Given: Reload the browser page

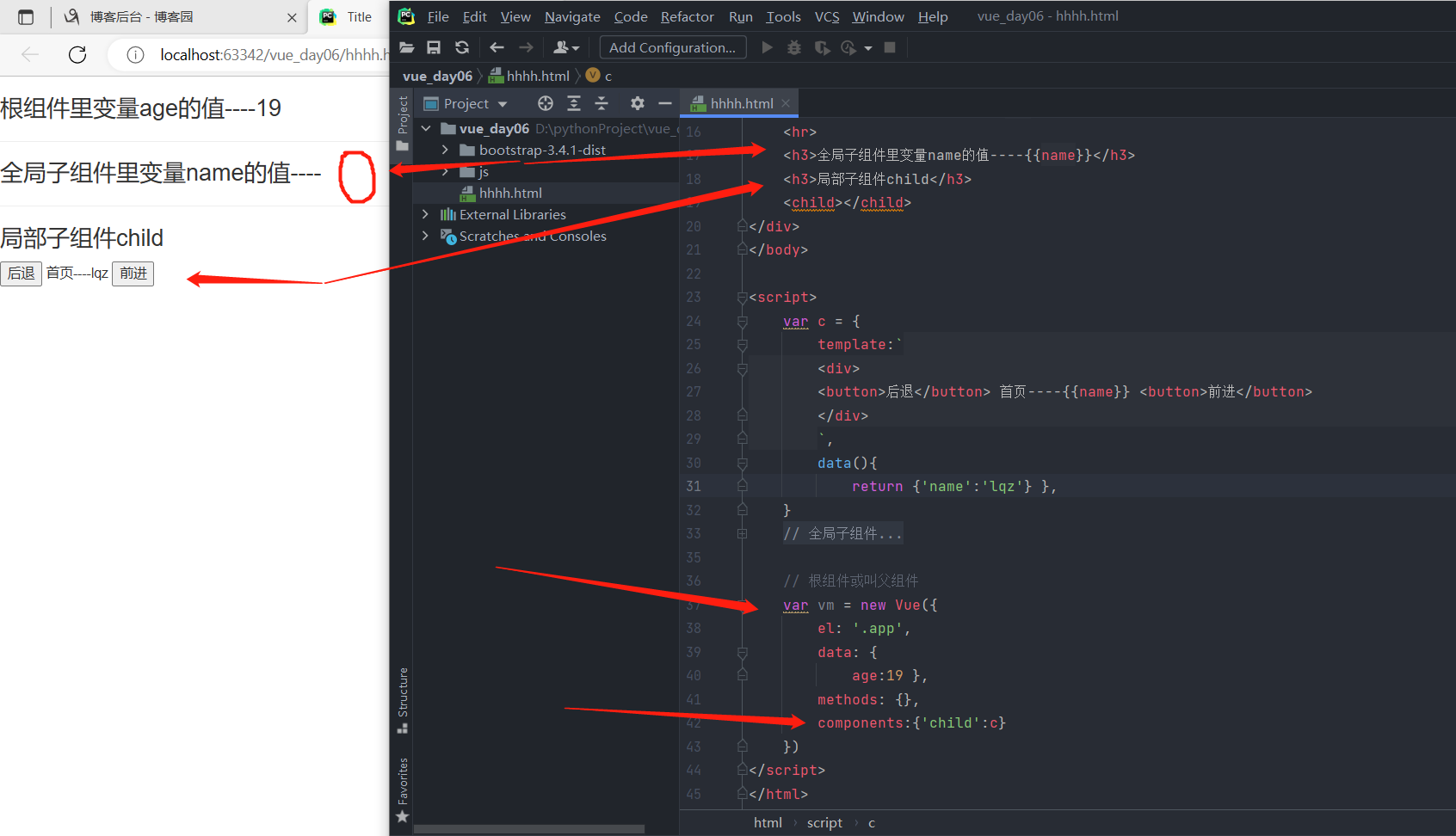Looking at the screenshot, I should 77,55.
